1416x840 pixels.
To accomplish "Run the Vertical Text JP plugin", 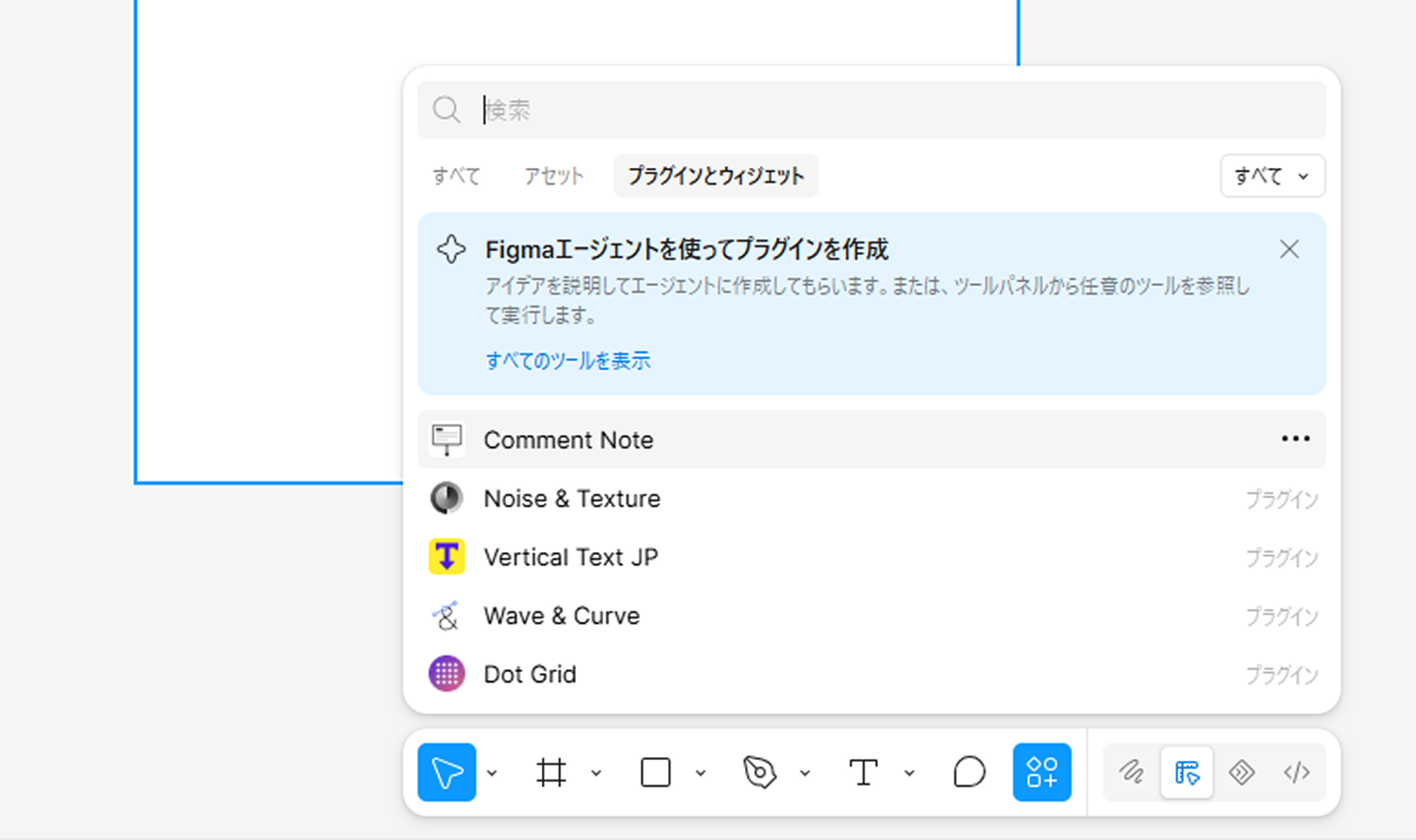I will pos(872,557).
